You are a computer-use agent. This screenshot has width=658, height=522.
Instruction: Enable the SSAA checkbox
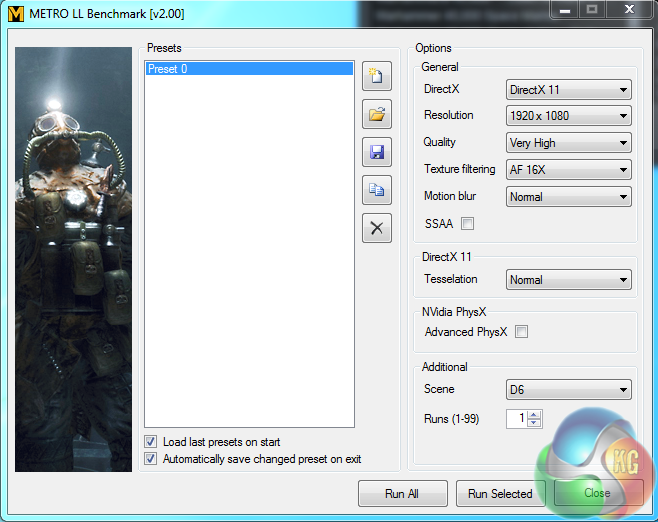click(x=467, y=224)
